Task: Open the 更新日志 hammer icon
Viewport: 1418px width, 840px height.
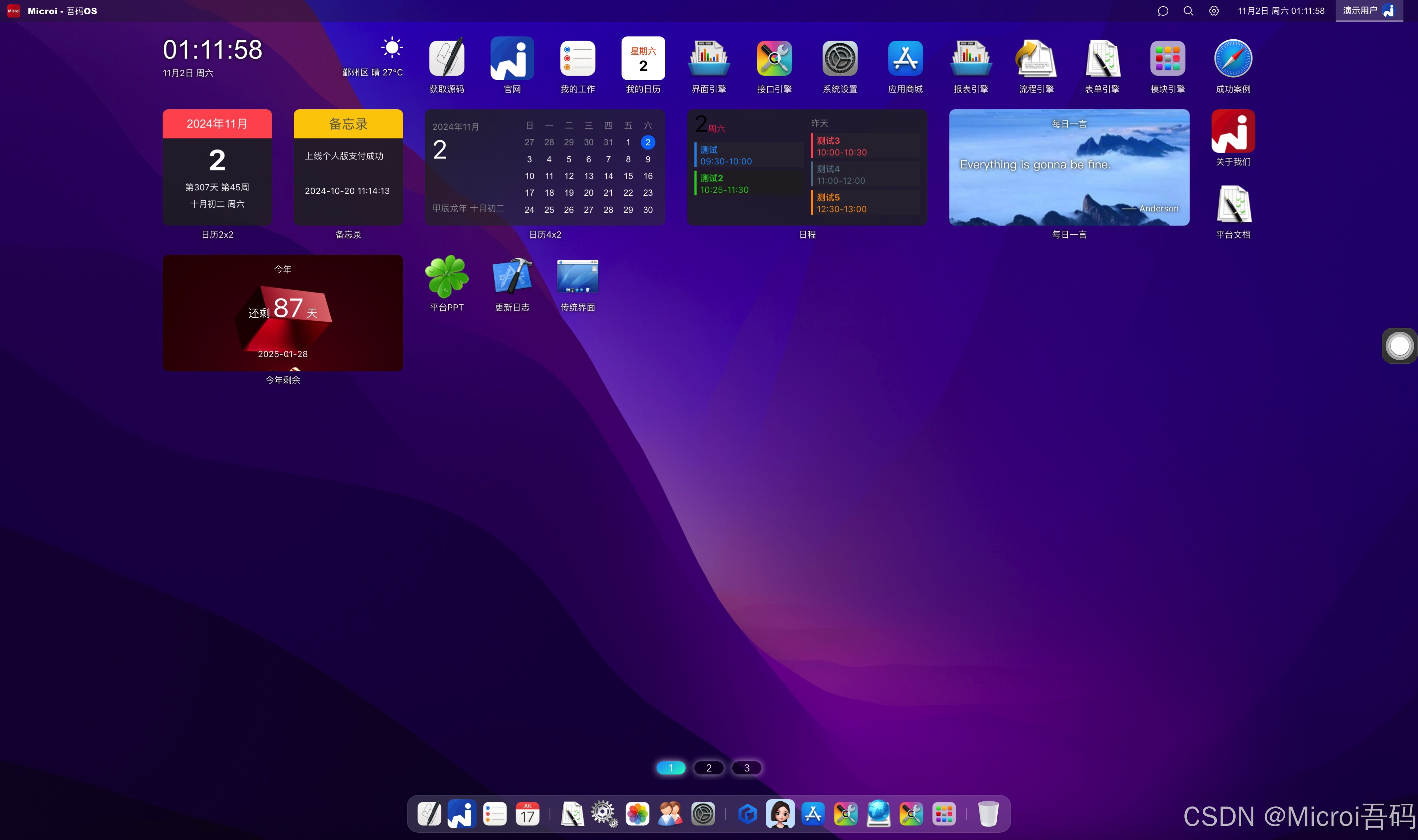Action: pyautogui.click(x=512, y=277)
